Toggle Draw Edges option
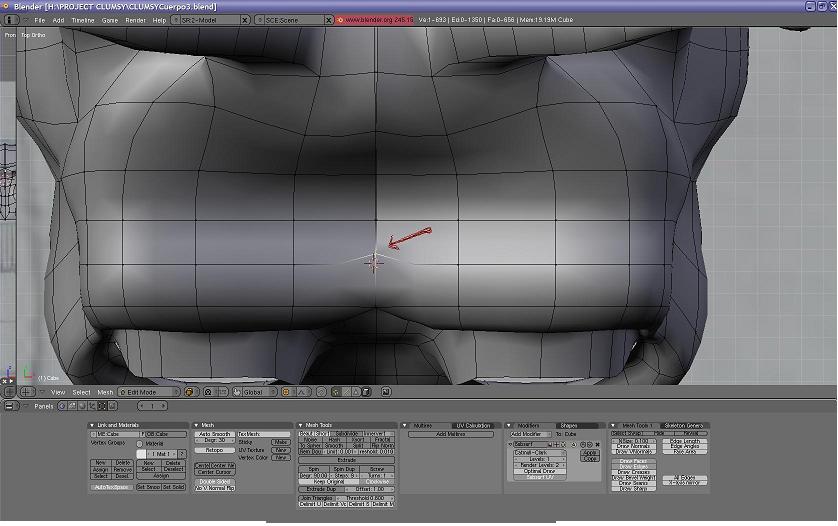 (634, 467)
